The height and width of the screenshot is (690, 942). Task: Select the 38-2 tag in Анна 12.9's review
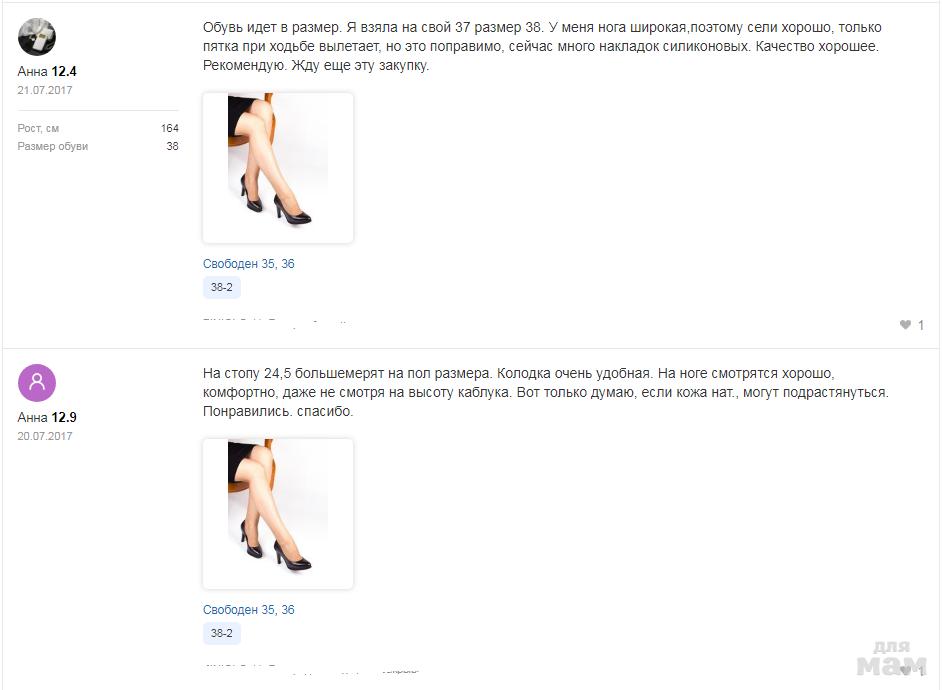222,633
